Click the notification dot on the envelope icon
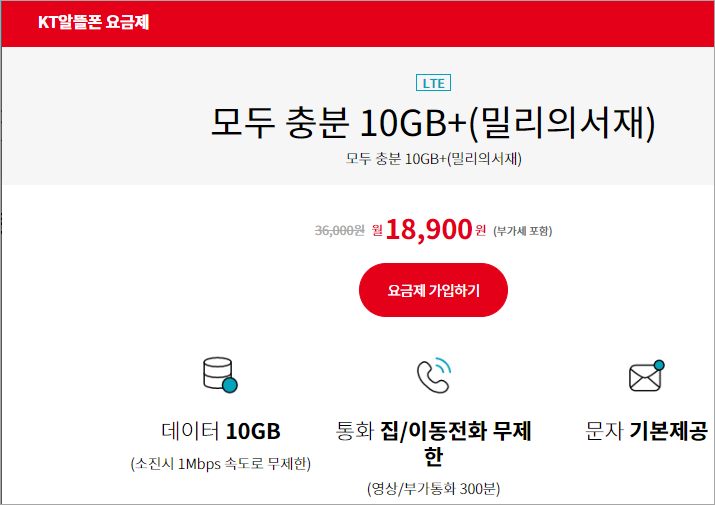This screenshot has height=505, width=715. 659,365
